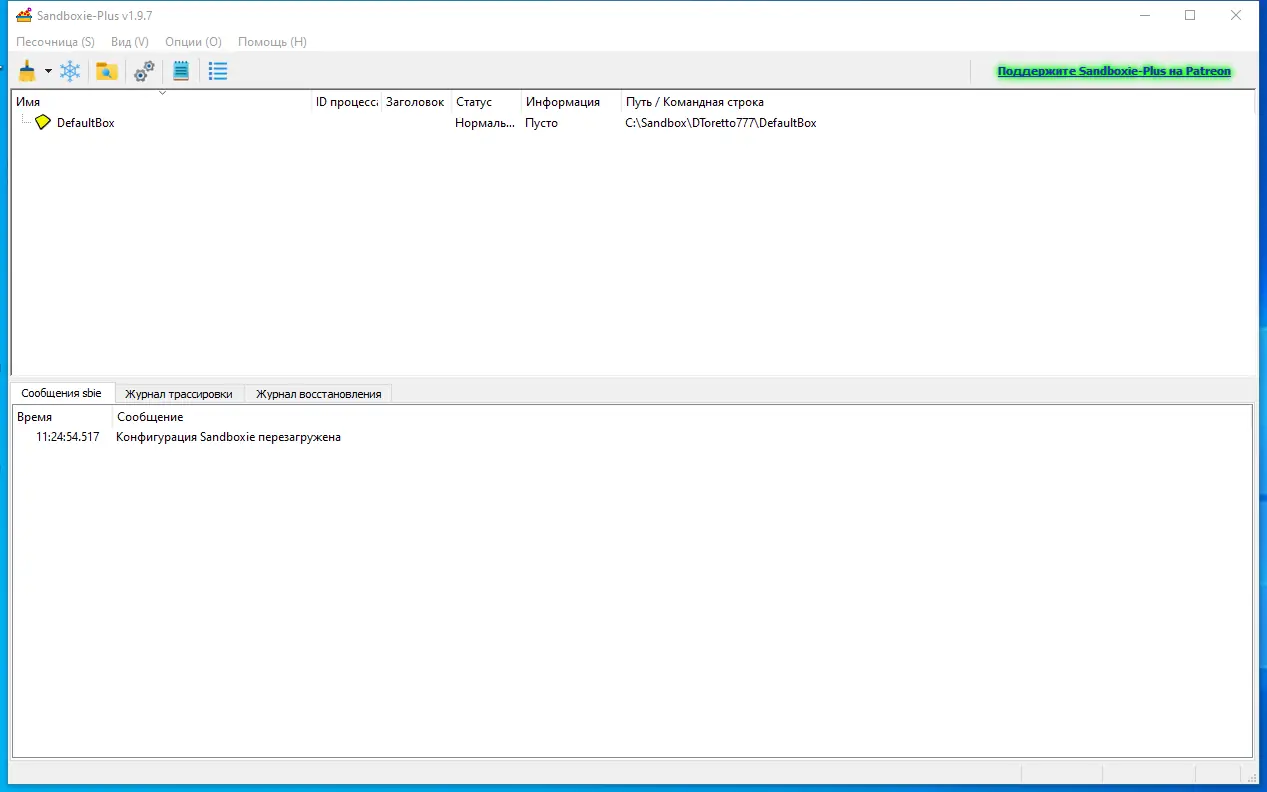Open the Помощь (H) menu
1267x792 pixels.
pos(272,42)
